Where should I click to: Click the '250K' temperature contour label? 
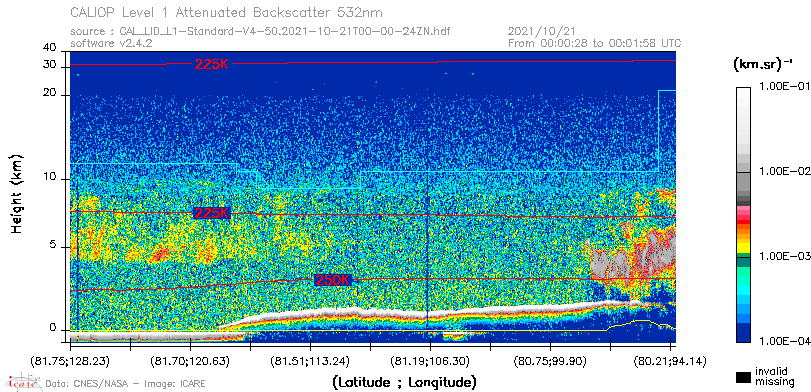pos(333,280)
